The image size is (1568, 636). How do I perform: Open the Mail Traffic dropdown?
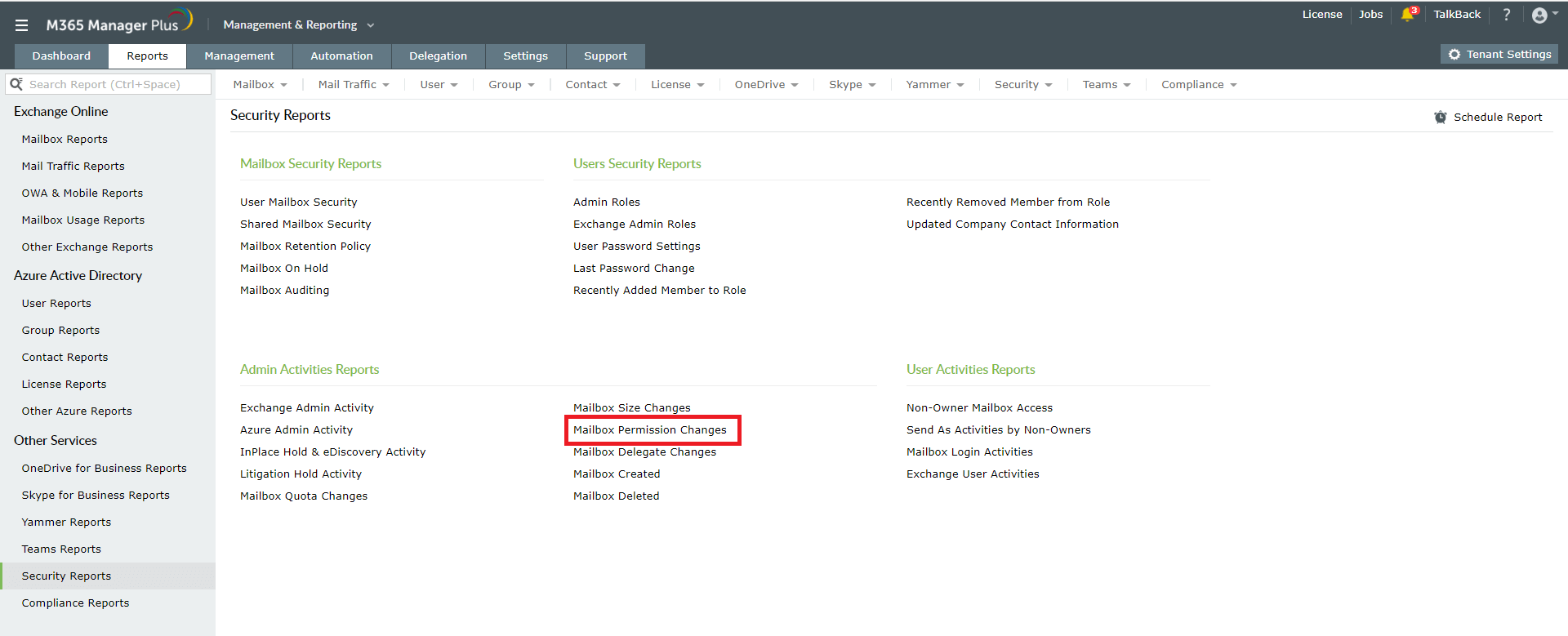point(354,84)
